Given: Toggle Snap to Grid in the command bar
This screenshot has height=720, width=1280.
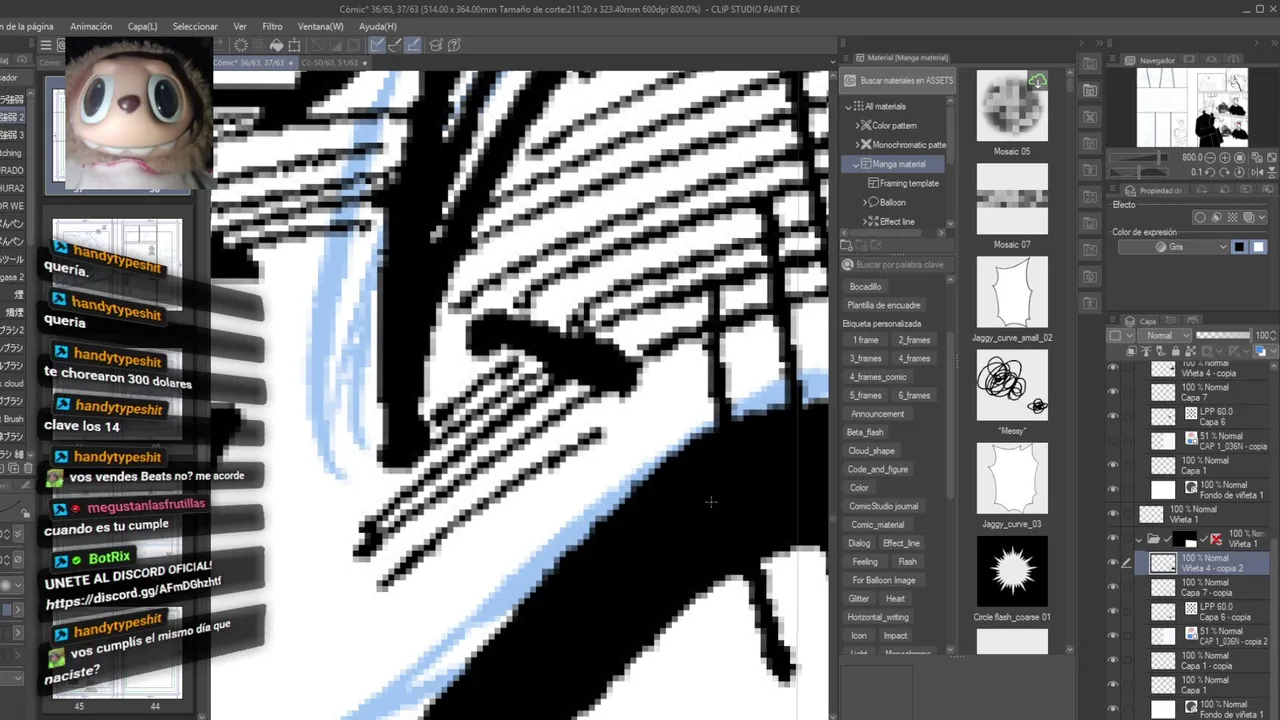Looking at the screenshot, I should pos(412,45).
